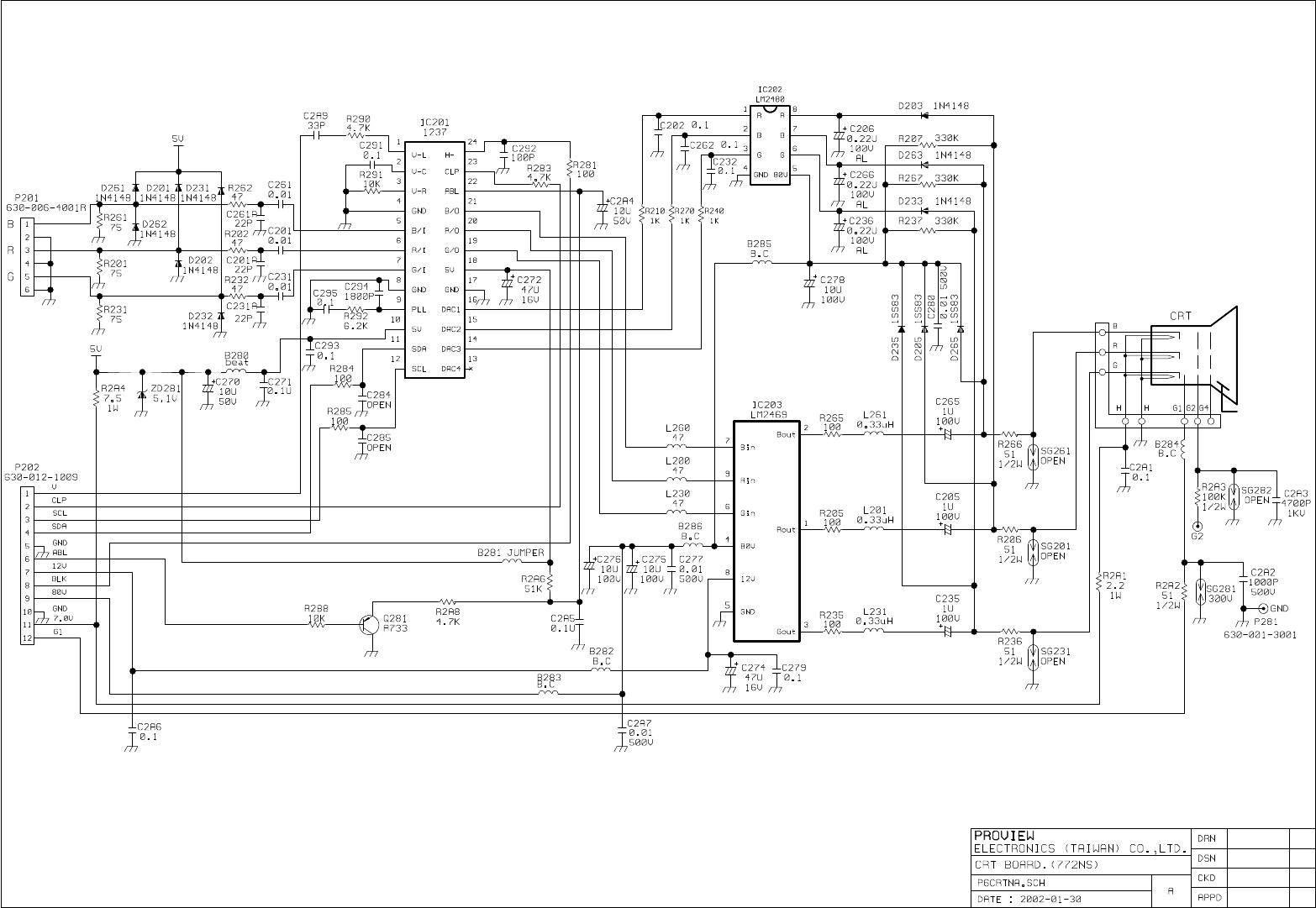Image resolution: width=1316 pixels, height=908 pixels.
Task: Click the "R210" resistor label
Action: pyautogui.click(x=654, y=211)
